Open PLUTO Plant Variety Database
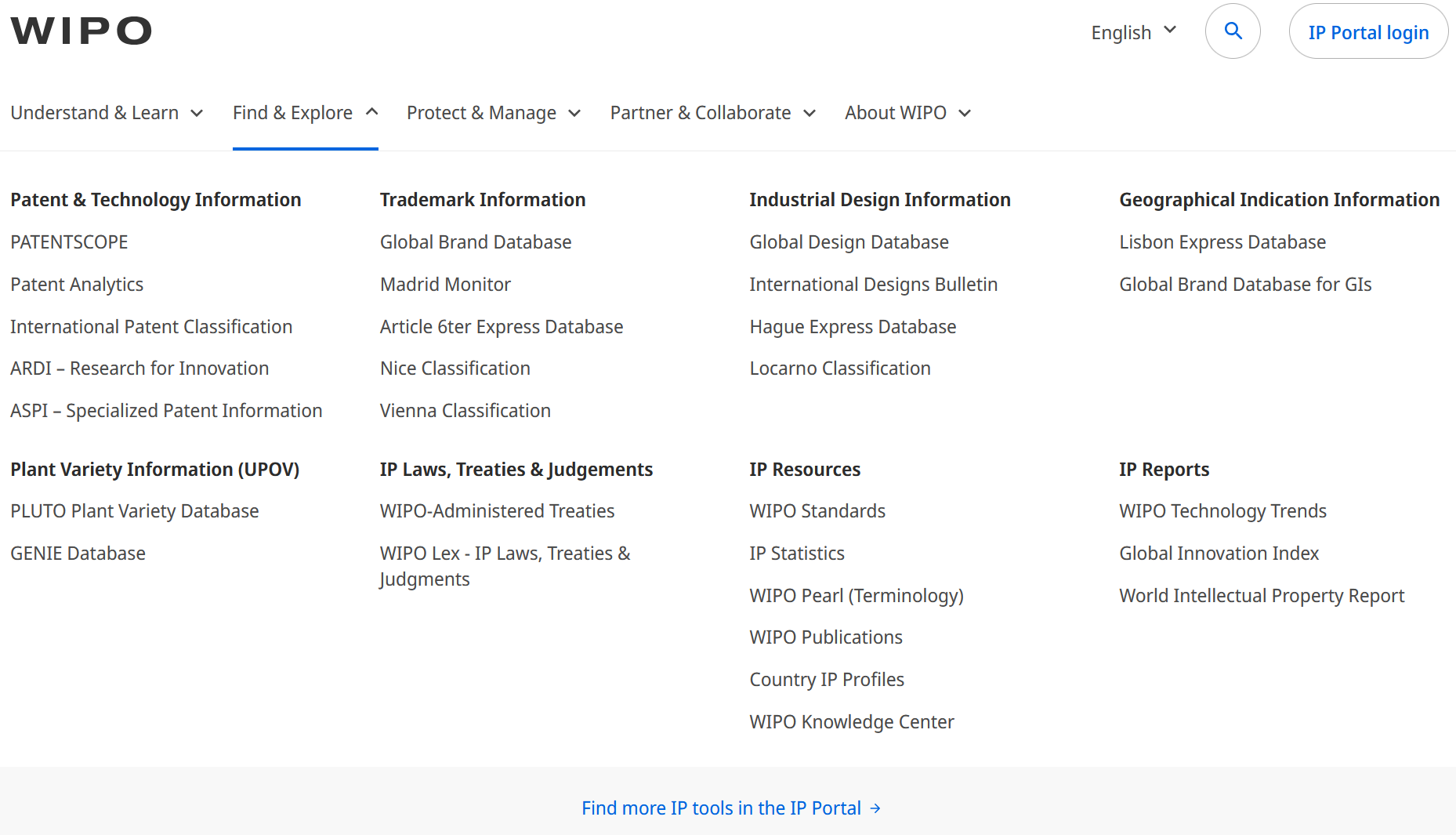Image resolution: width=1456 pixels, height=835 pixels. tap(135, 511)
